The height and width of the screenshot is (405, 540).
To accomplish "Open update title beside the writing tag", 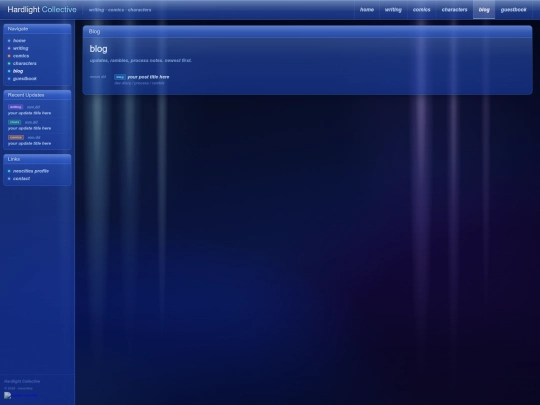I will (x=30, y=113).
